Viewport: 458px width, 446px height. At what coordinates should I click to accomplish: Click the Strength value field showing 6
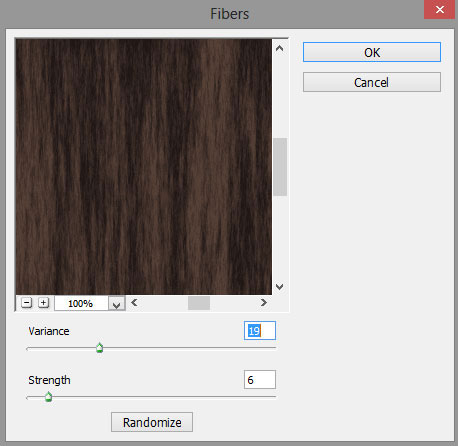(260, 379)
